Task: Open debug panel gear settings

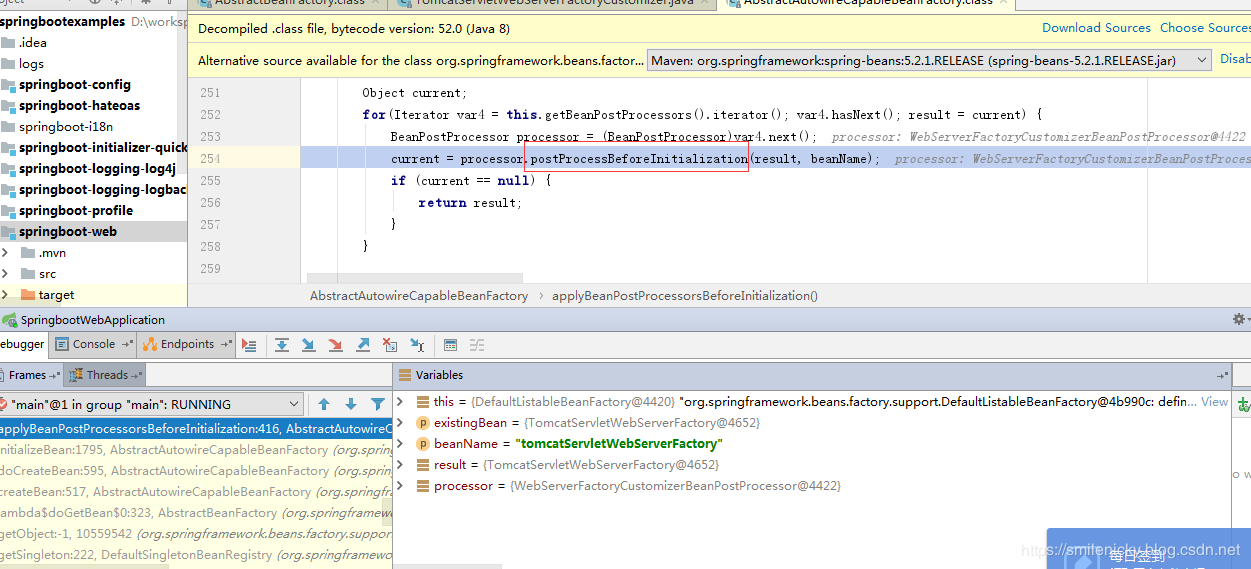Action: pyautogui.click(x=1240, y=320)
